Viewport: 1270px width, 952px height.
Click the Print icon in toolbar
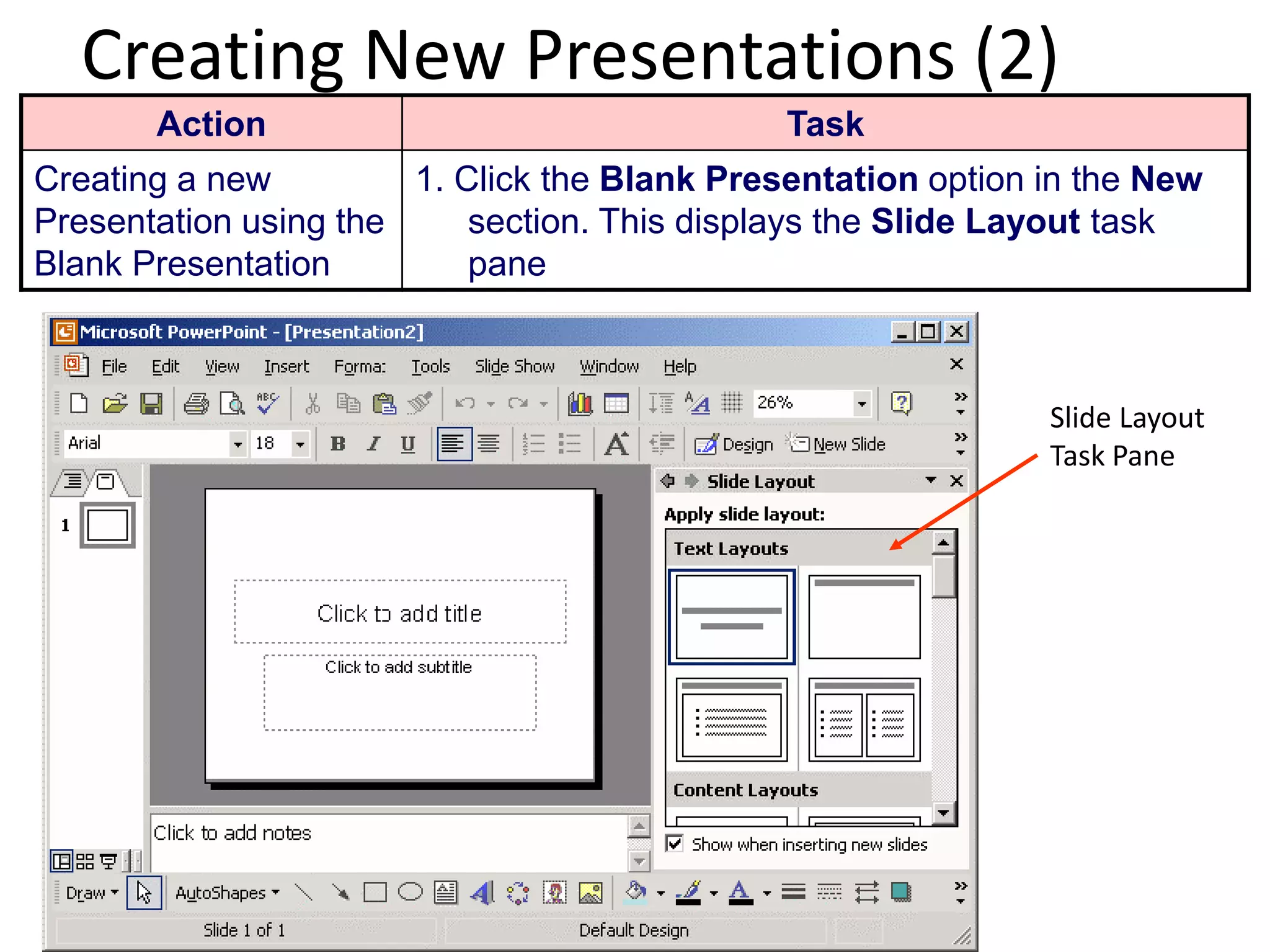coord(196,404)
